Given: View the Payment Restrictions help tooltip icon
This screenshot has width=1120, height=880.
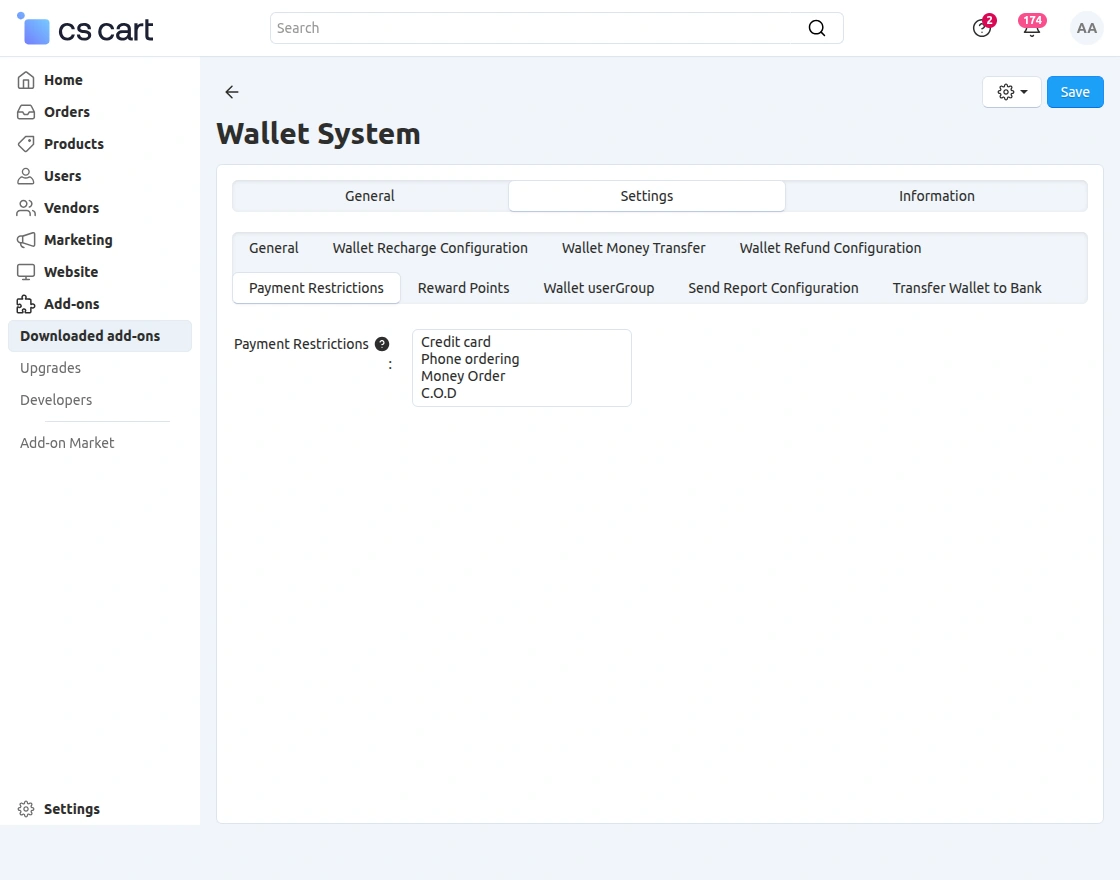Looking at the screenshot, I should coord(382,343).
